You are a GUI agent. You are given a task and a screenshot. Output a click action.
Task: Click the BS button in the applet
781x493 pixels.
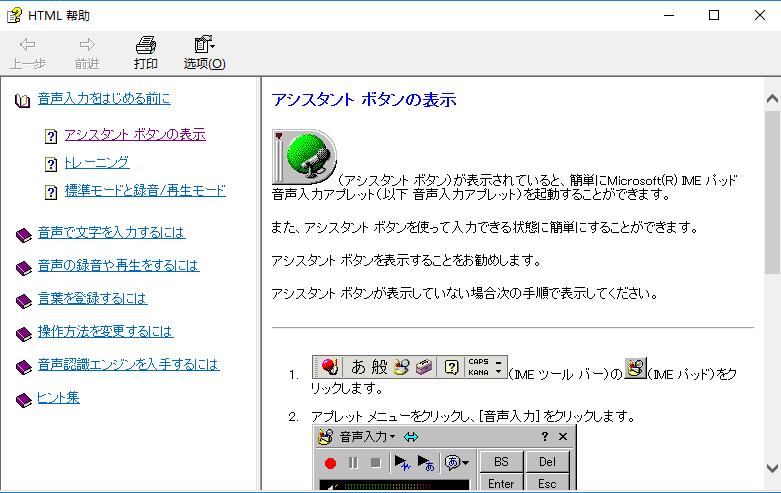tap(501, 462)
